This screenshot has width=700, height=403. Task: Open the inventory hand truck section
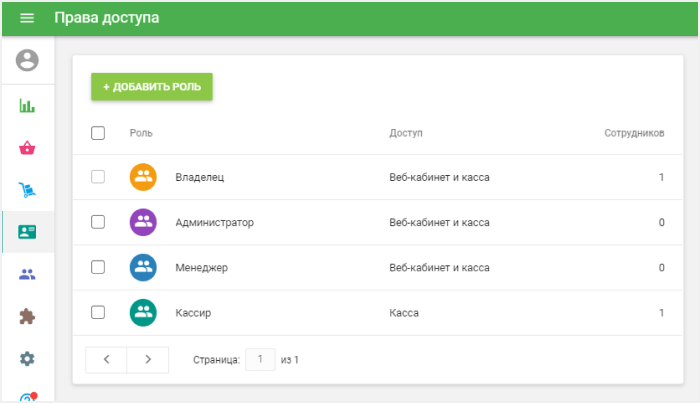pyautogui.click(x=27, y=189)
